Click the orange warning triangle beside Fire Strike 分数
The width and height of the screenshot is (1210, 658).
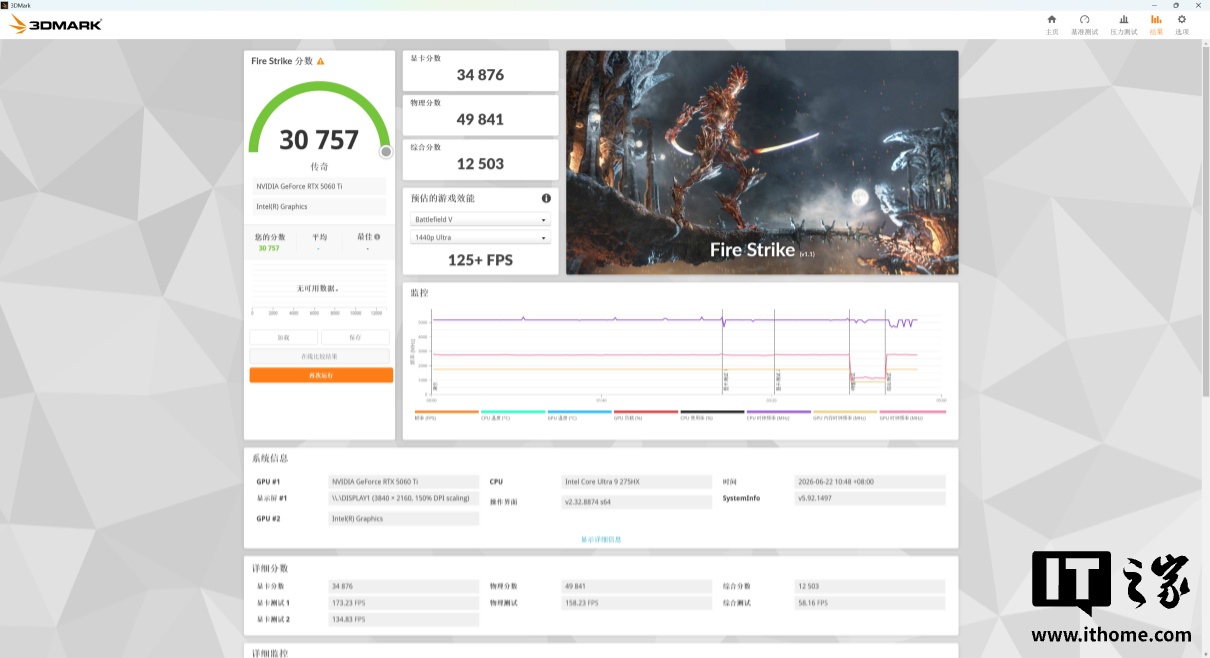pos(320,61)
